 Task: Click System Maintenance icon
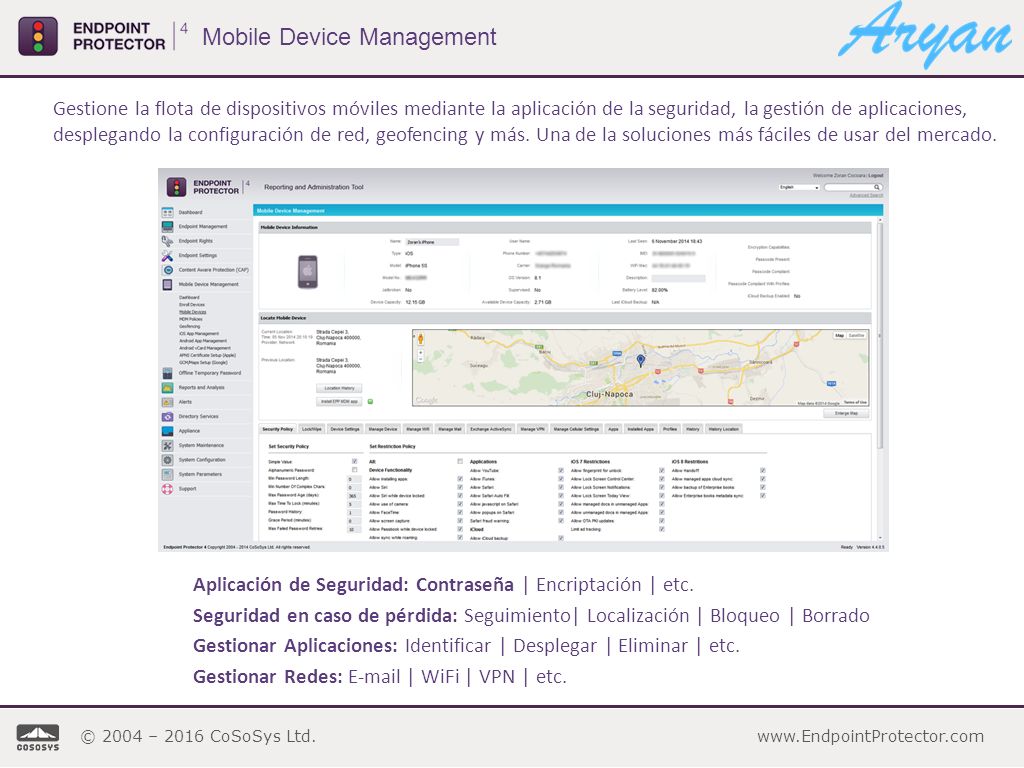[167, 445]
